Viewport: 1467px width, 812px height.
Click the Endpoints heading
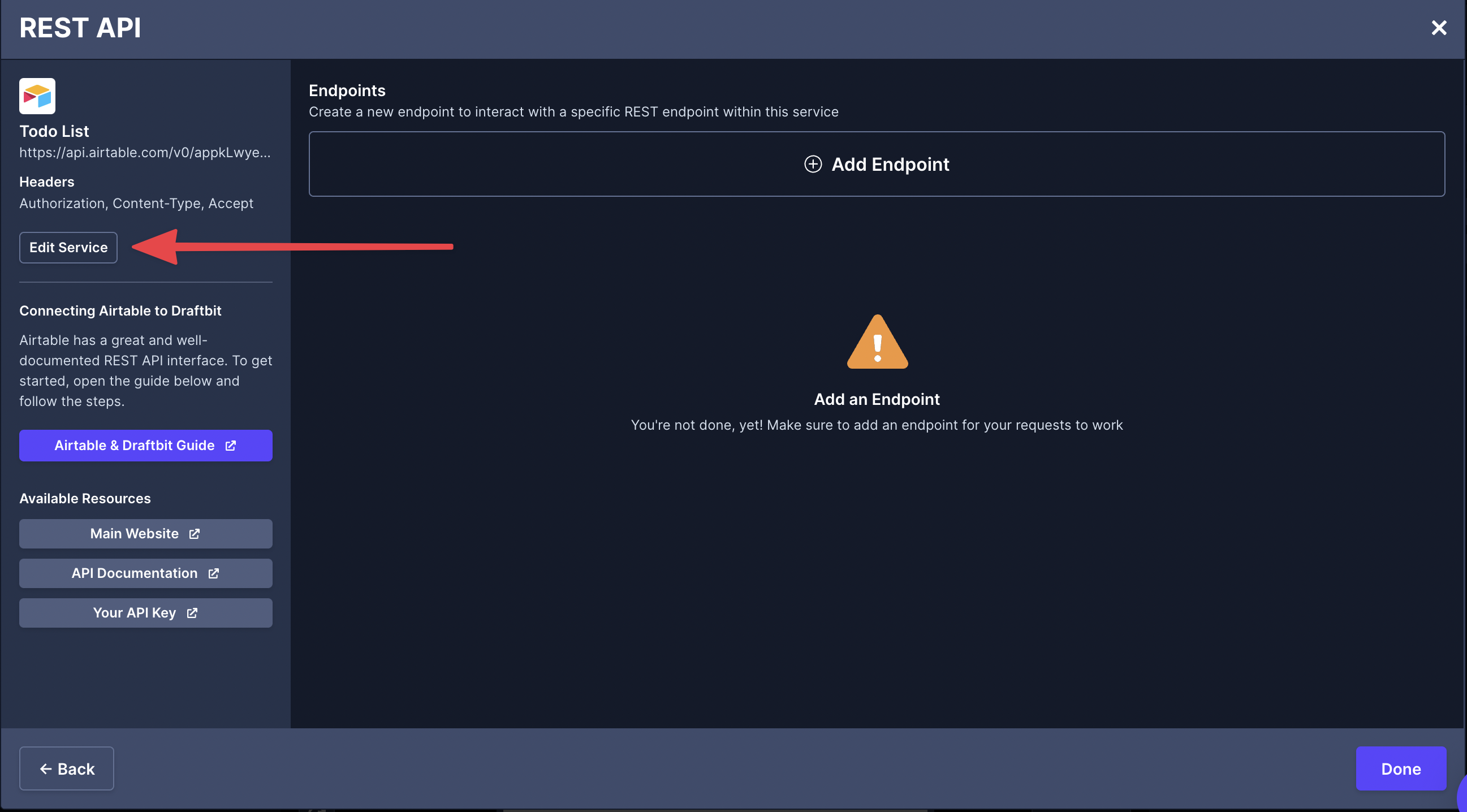[x=347, y=90]
